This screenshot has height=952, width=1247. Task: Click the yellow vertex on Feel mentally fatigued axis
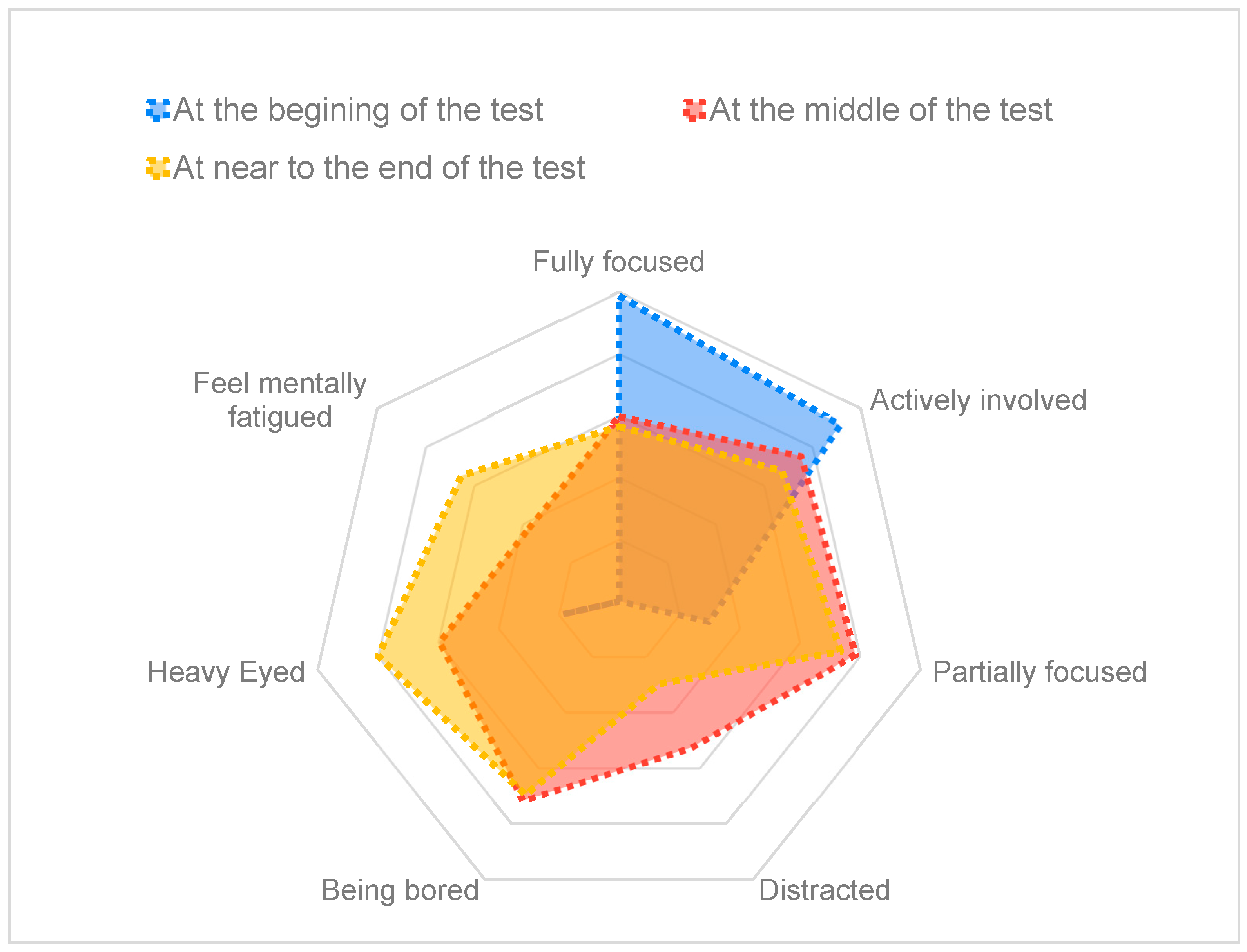(x=460, y=479)
